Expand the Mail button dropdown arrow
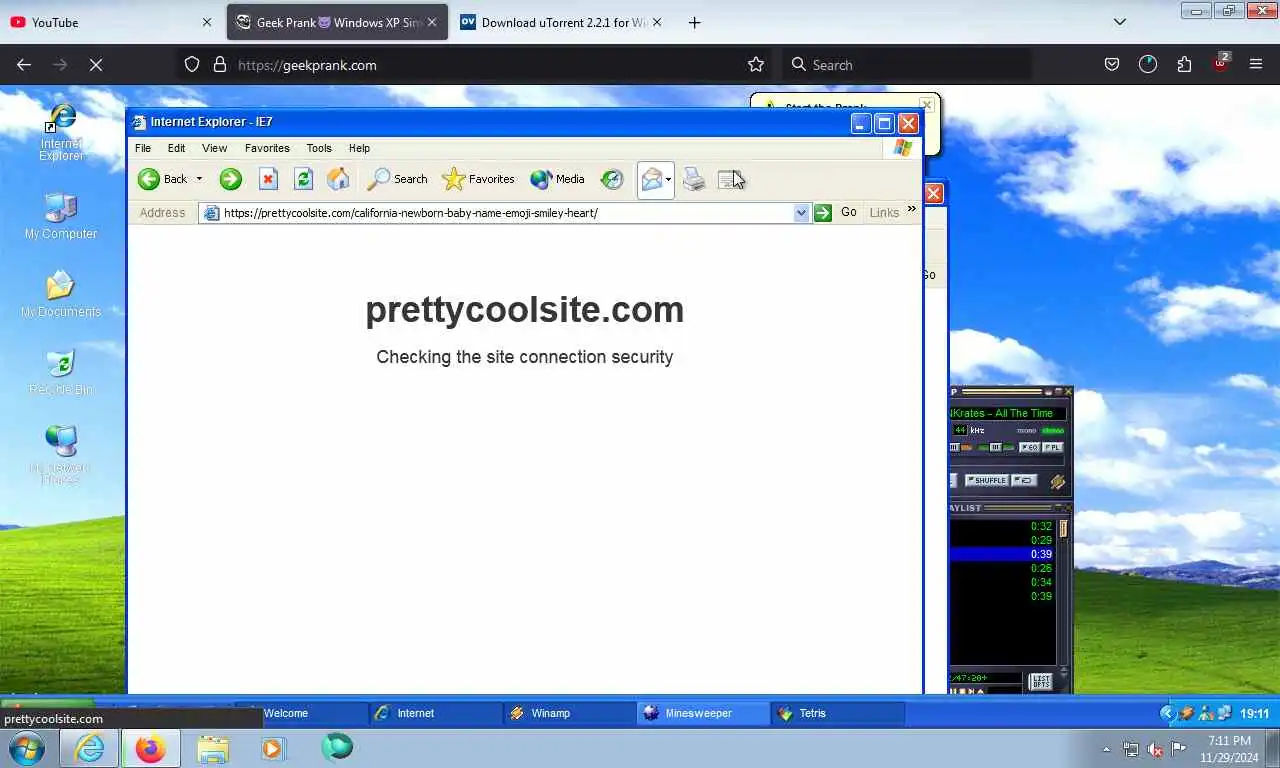 coord(668,179)
